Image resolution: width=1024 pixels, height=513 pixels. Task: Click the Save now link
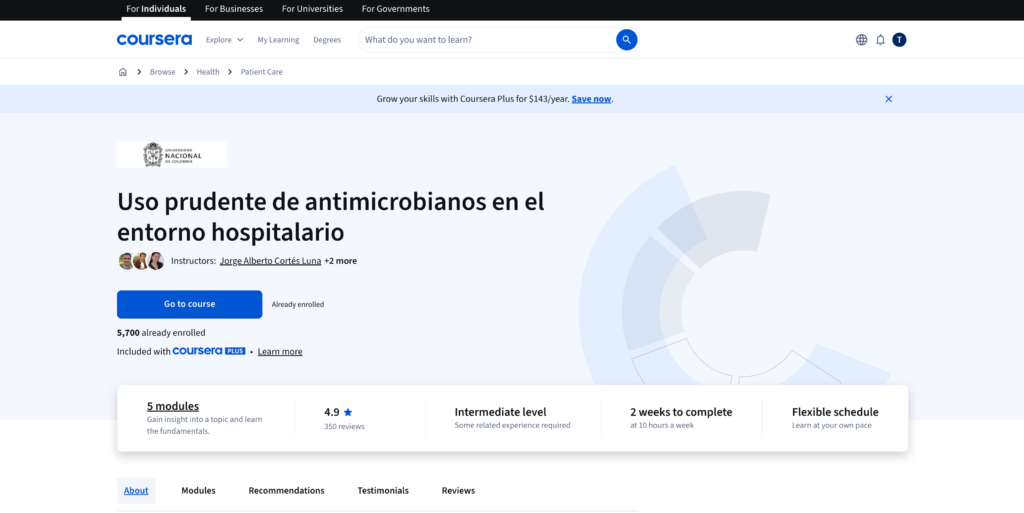[591, 99]
